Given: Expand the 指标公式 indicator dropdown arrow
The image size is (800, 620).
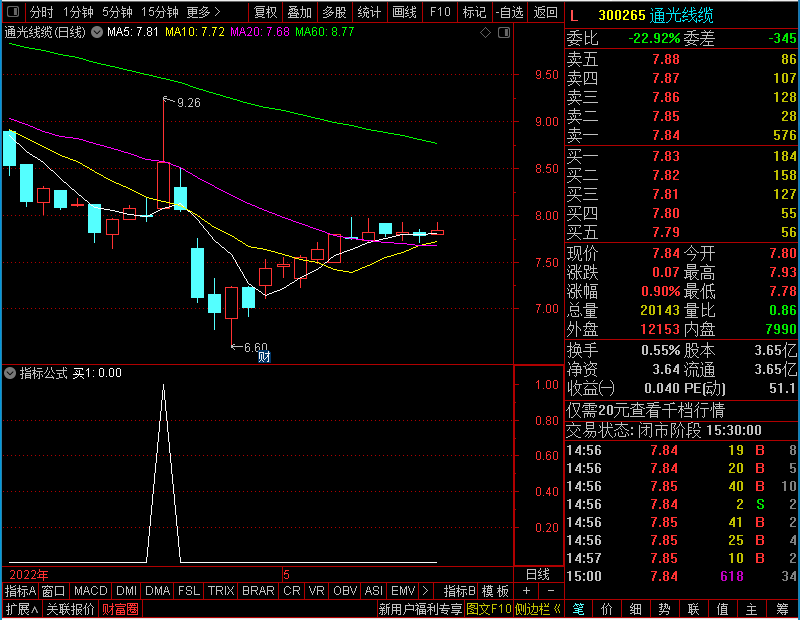Looking at the screenshot, I should [x=10, y=373].
